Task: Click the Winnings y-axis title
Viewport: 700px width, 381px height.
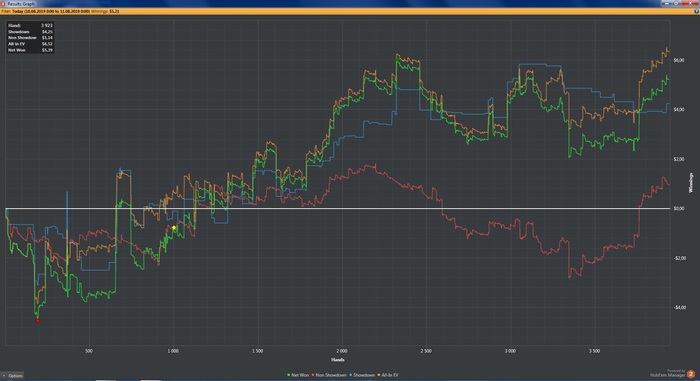Action: tap(691, 183)
